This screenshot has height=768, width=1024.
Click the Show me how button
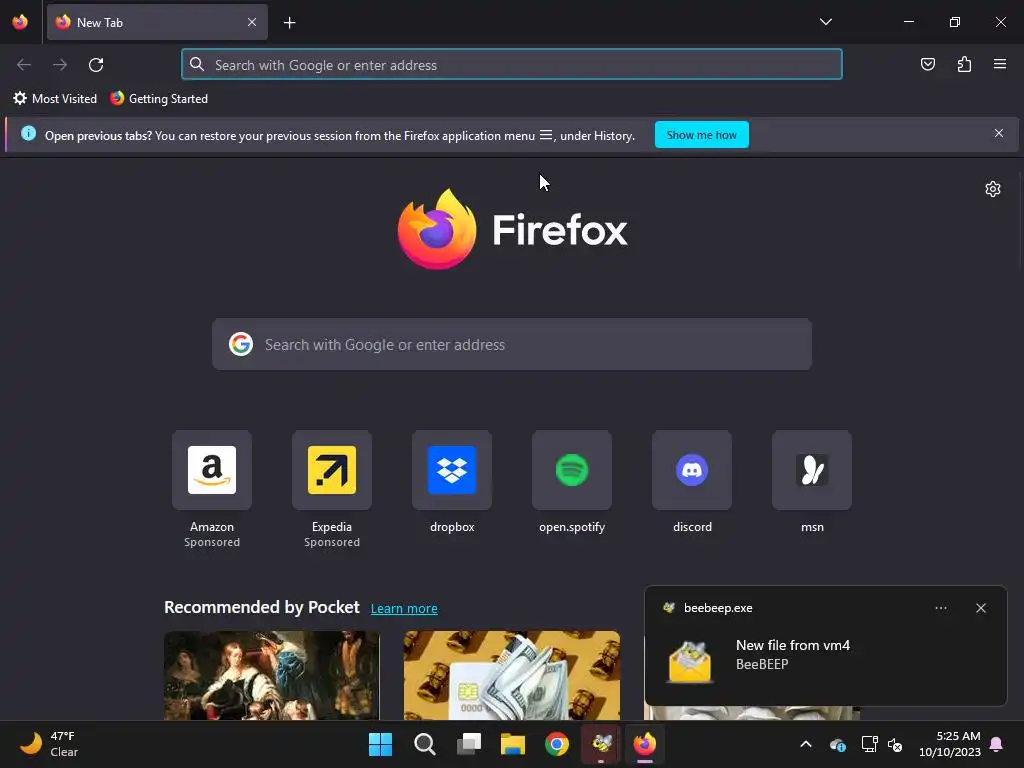(701, 135)
